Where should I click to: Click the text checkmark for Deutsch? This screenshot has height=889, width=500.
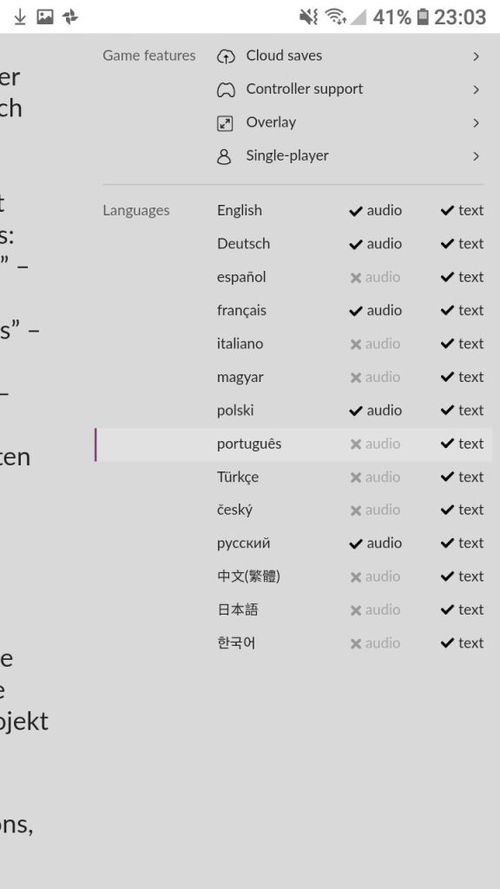(x=447, y=244)
